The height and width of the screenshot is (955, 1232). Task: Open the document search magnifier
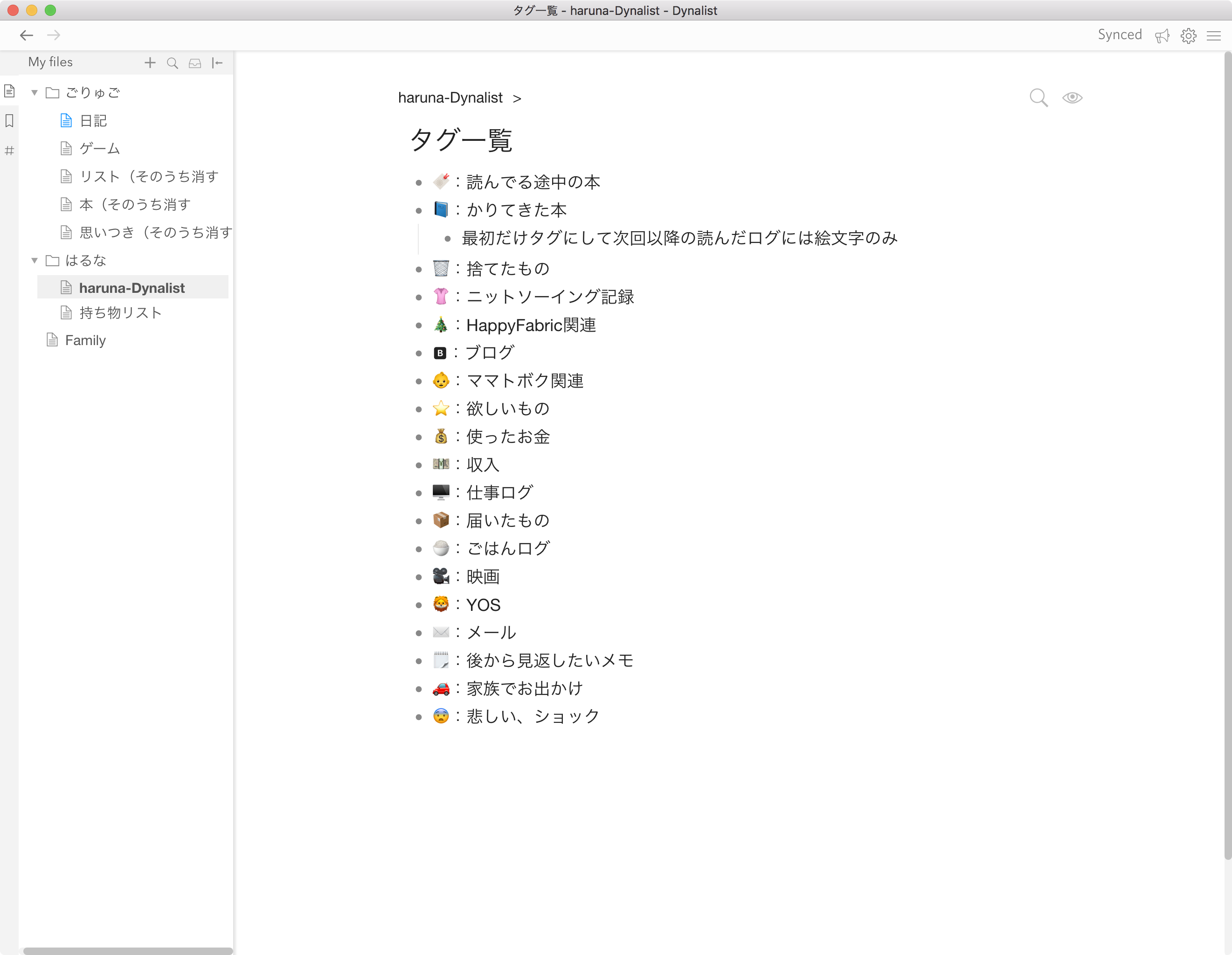point(1038,97)
